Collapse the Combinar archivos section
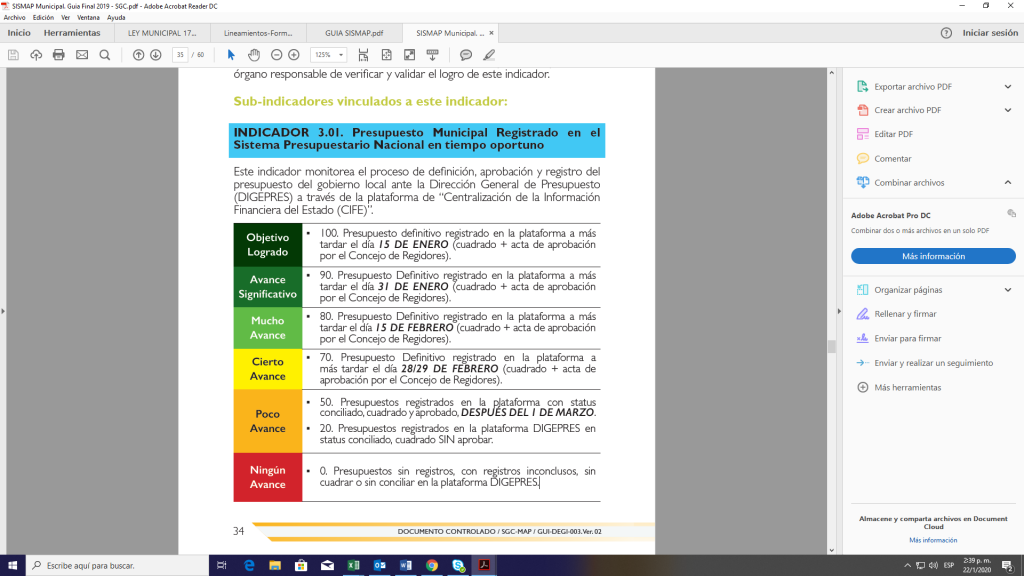This screenshot has width=1024, height=576. (1008, 183)
